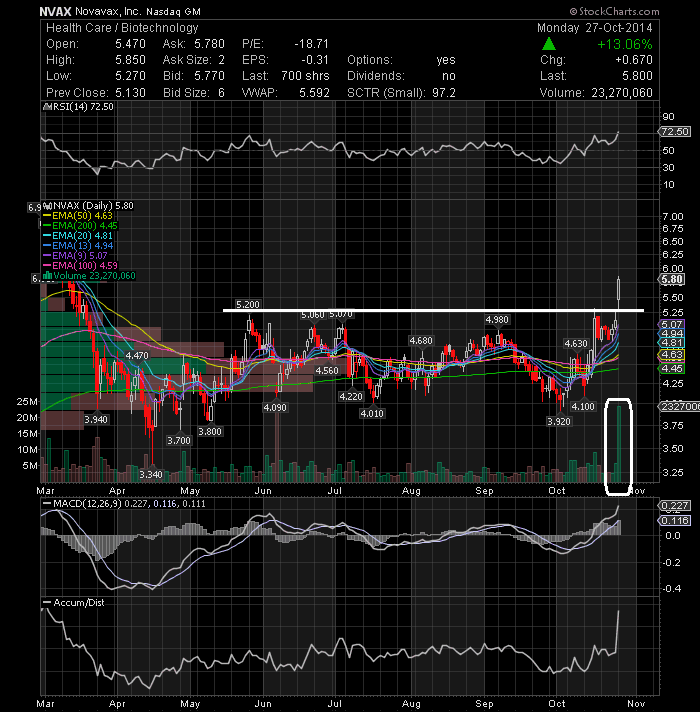Click the Last 5.800 price value
The image size is (700, 712).
[x=636, y=76]
